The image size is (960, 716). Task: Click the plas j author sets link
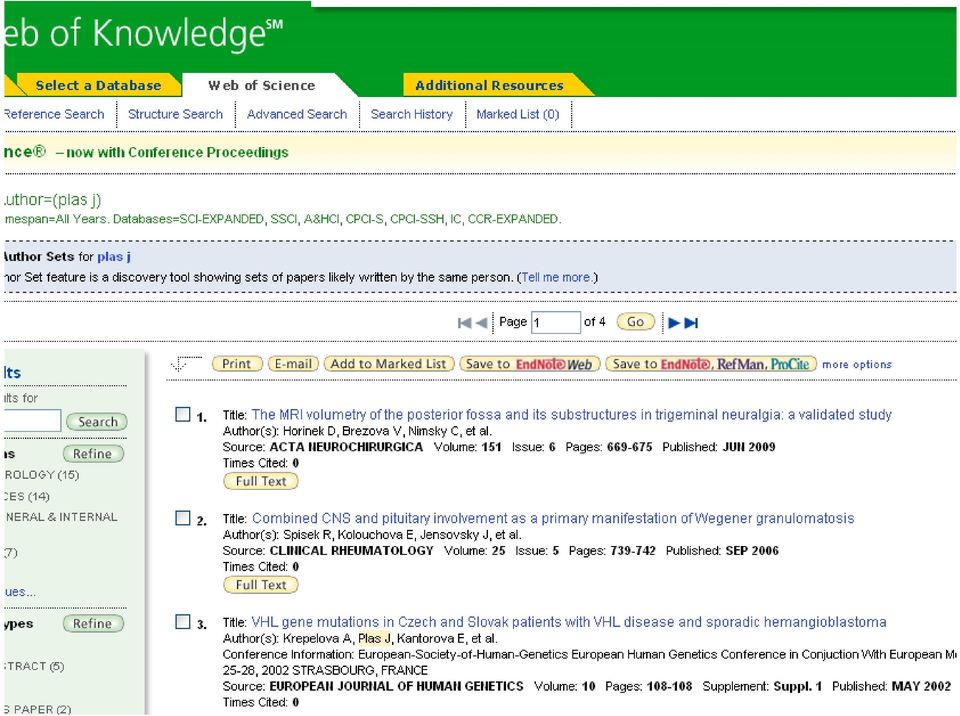pos(114,257)
